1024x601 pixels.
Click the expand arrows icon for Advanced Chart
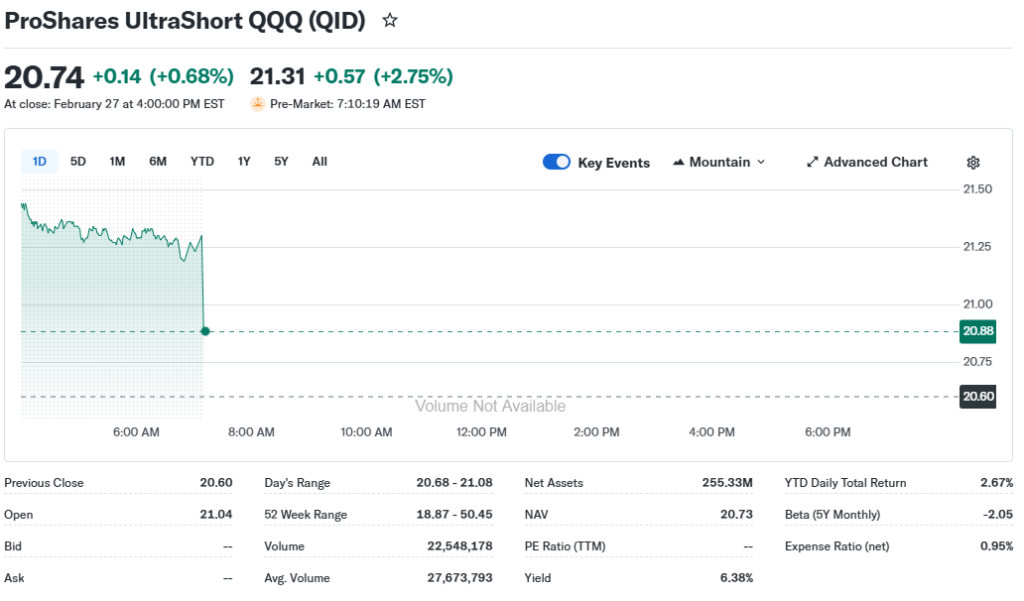click(x=813, y=162)
